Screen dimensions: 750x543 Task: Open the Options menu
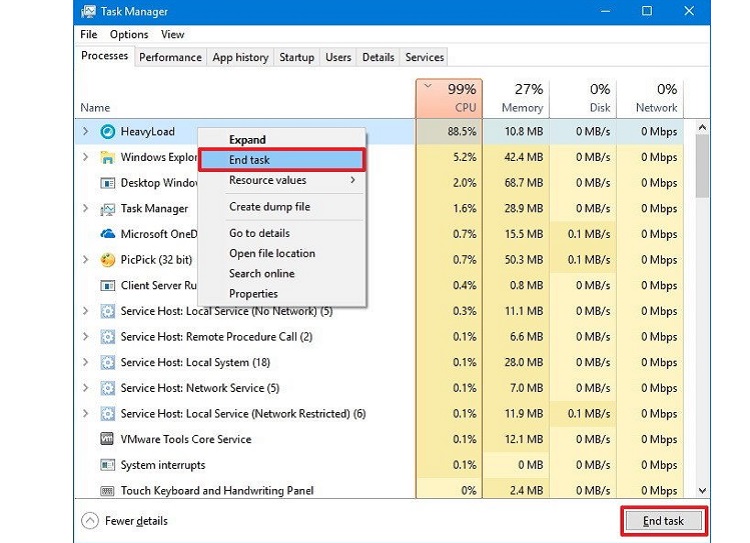[129, 34]
